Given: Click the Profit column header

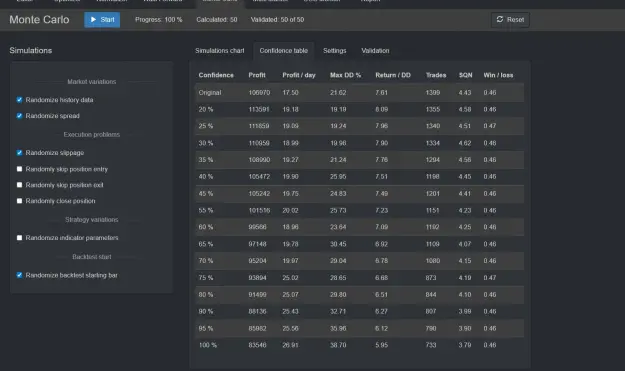Looking at the screenshot, I should tap(257, 75).
